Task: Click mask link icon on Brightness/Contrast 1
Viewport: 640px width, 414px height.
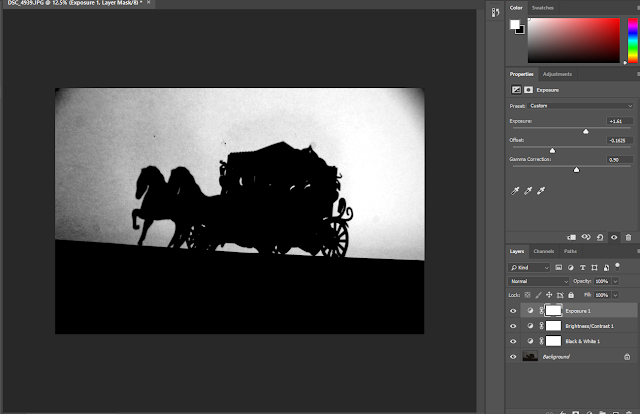Action: coord(542,326)
